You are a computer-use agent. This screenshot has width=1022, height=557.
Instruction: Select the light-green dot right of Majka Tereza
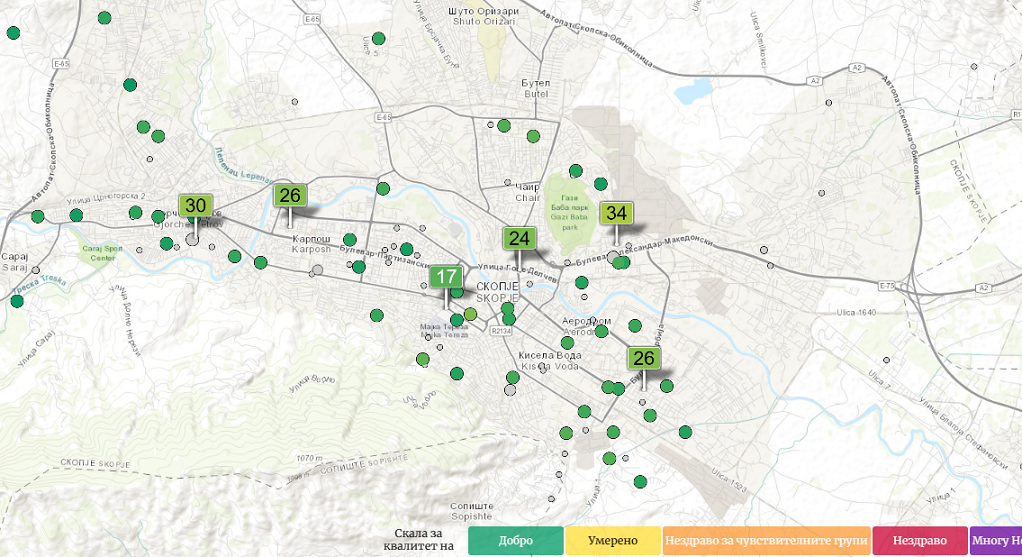click(470, 314)
